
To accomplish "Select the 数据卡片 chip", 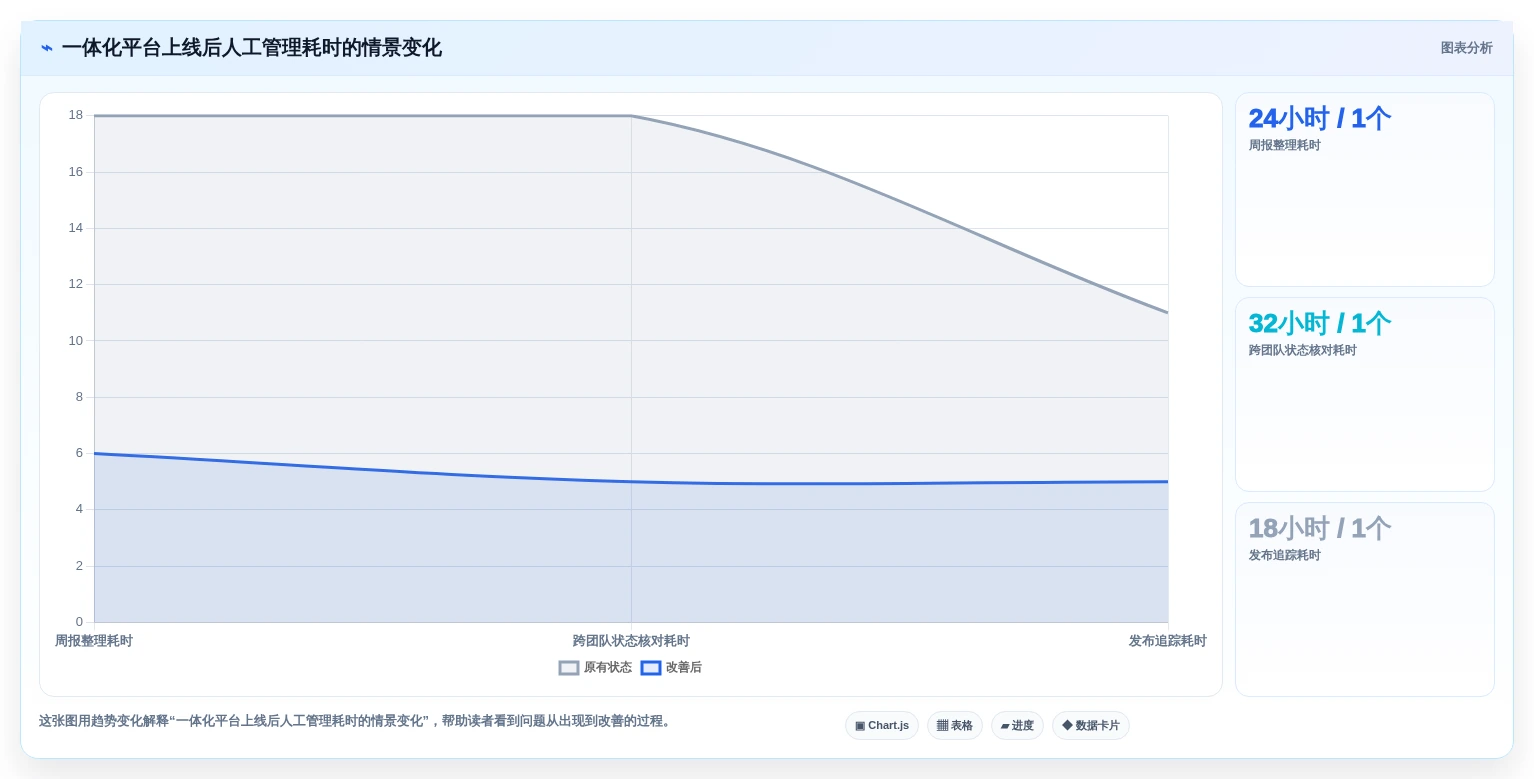I will [x=1091, y=726].
